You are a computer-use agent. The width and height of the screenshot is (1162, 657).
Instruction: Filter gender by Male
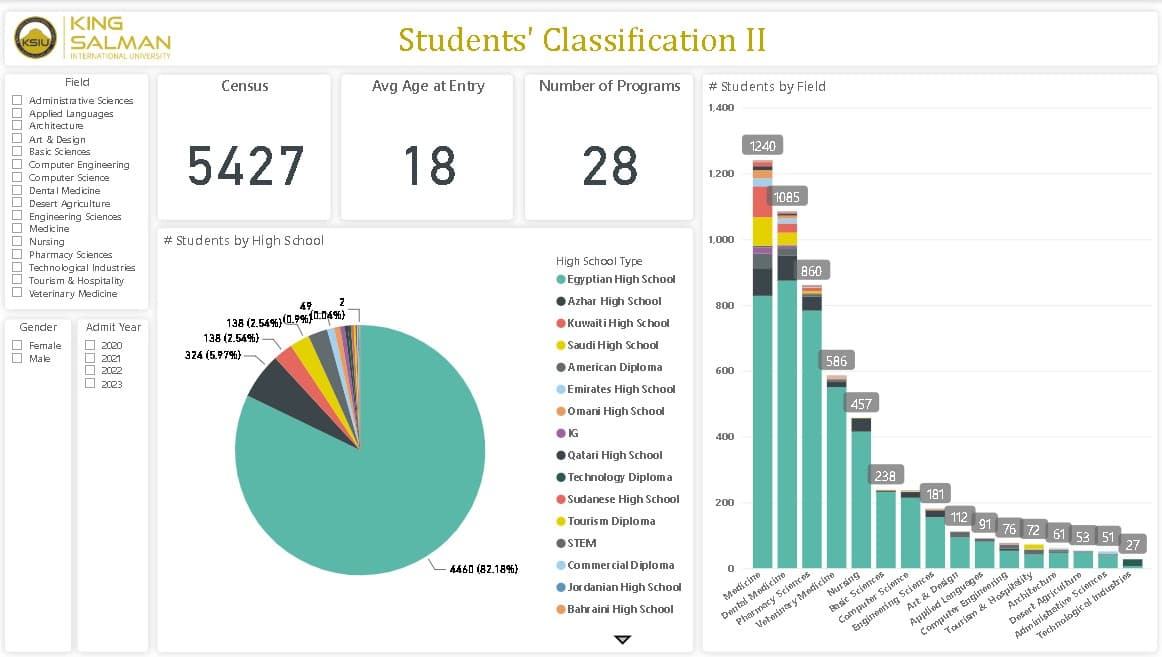[17, 358]
